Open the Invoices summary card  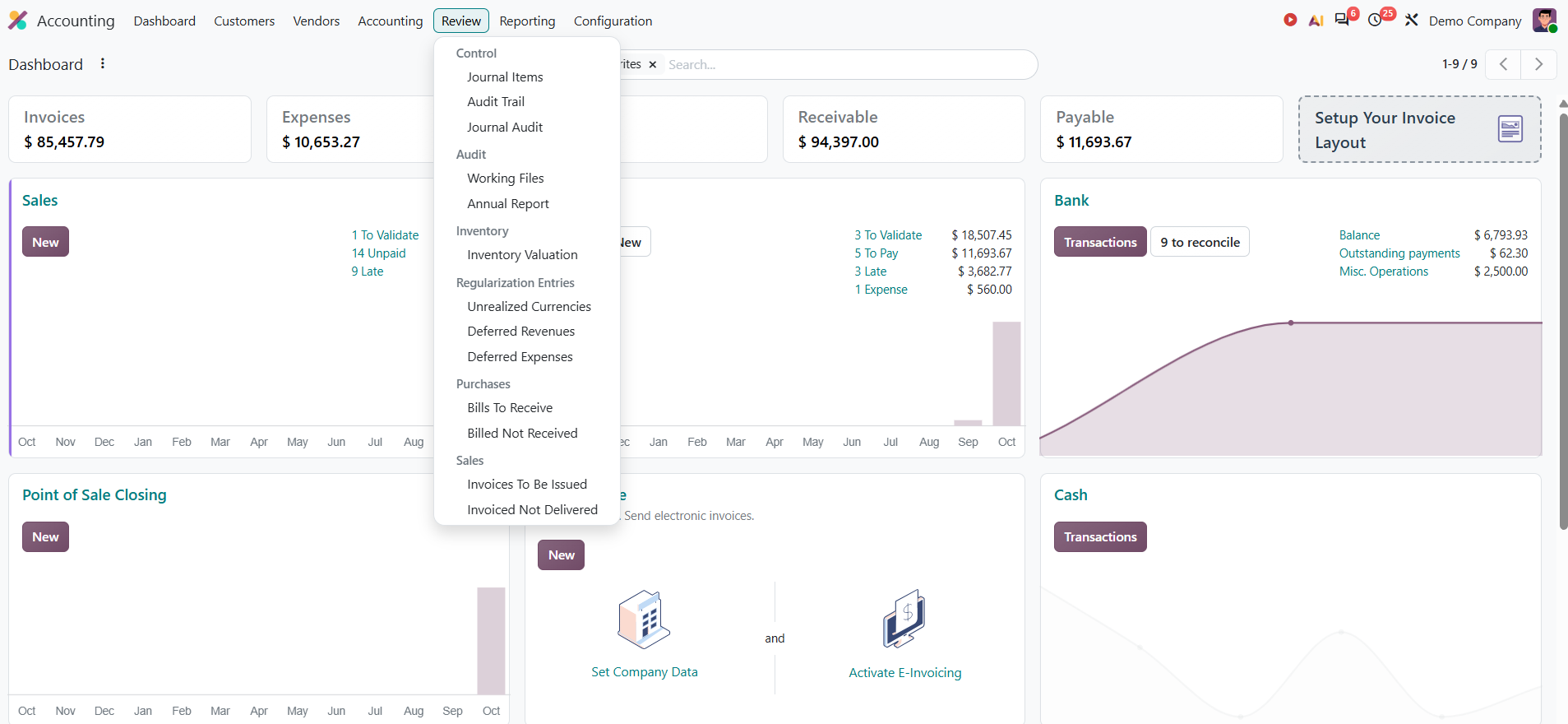pyautogui.click(x=130, y=129)
